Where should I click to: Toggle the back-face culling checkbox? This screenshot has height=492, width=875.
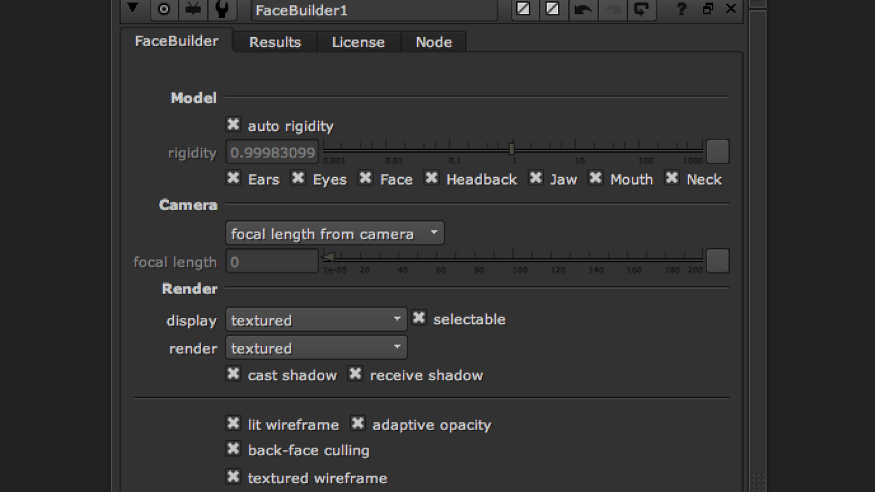pyautogui.click(x=233, y=448)
